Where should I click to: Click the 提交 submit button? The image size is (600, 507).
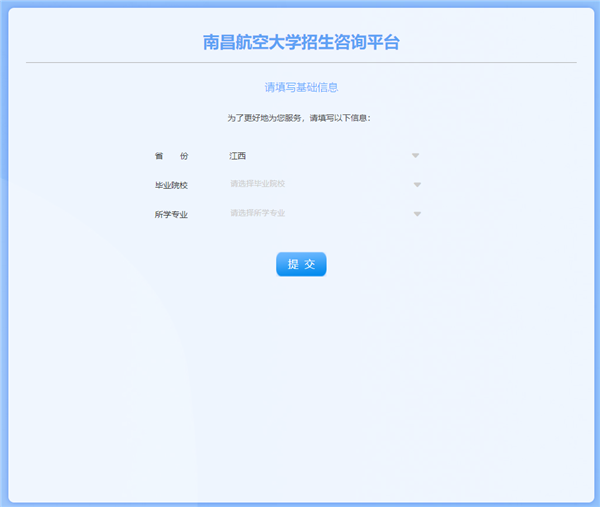point(301,264)
